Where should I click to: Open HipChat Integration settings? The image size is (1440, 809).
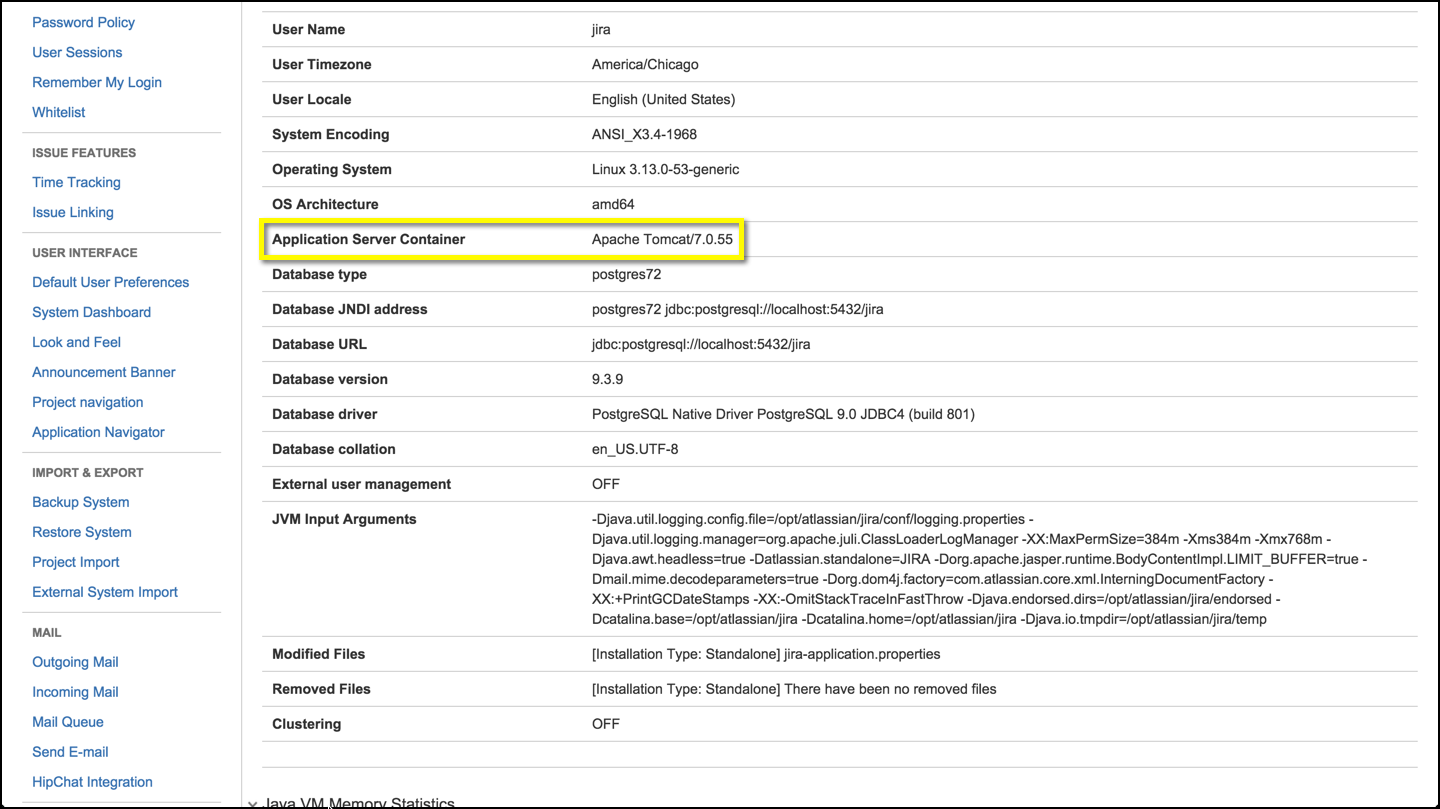(92, 782)
